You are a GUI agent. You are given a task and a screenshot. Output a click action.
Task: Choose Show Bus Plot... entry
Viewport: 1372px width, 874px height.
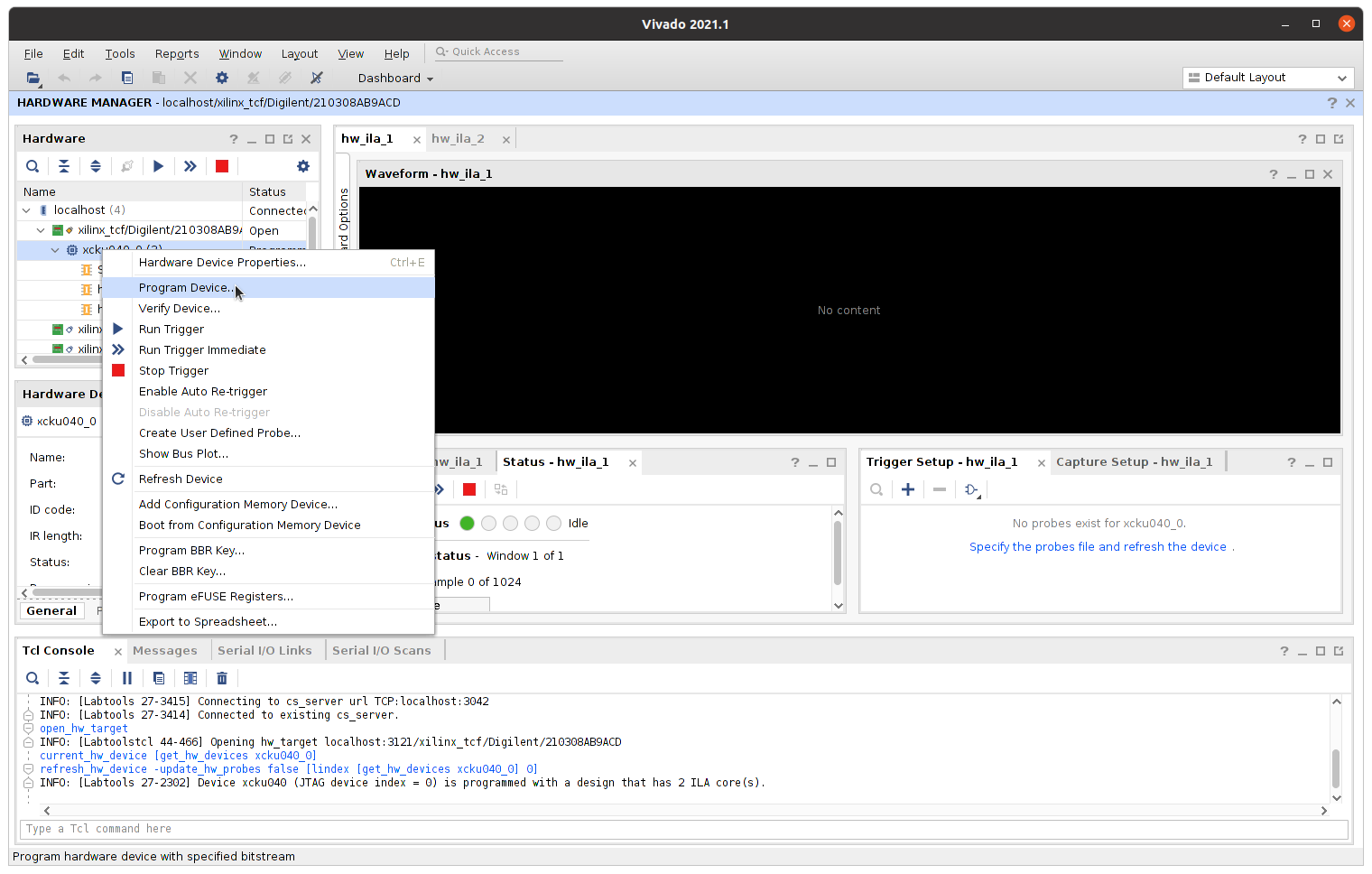(x=269, y=454)
